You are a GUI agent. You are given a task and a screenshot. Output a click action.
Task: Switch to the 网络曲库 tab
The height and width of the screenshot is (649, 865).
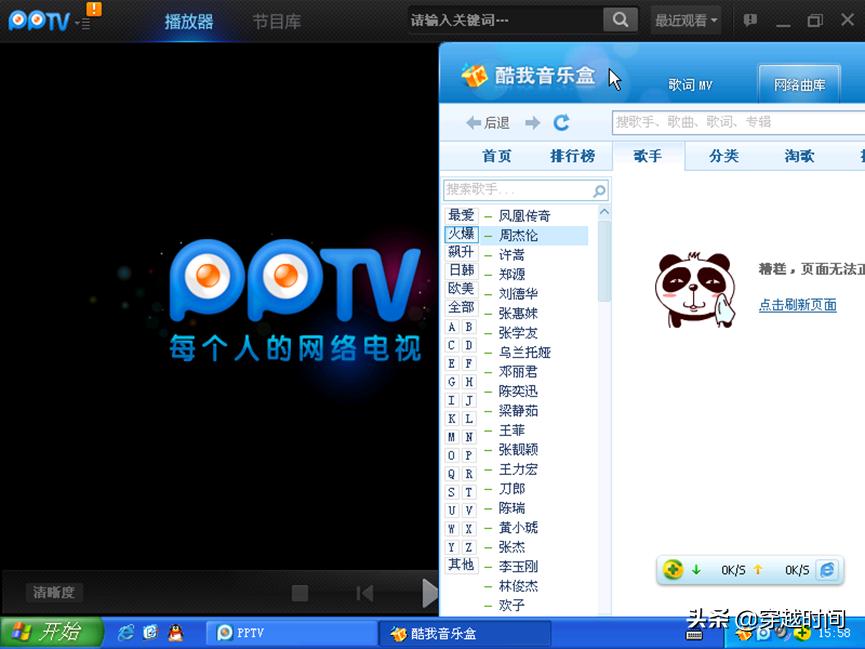point(799,85)
